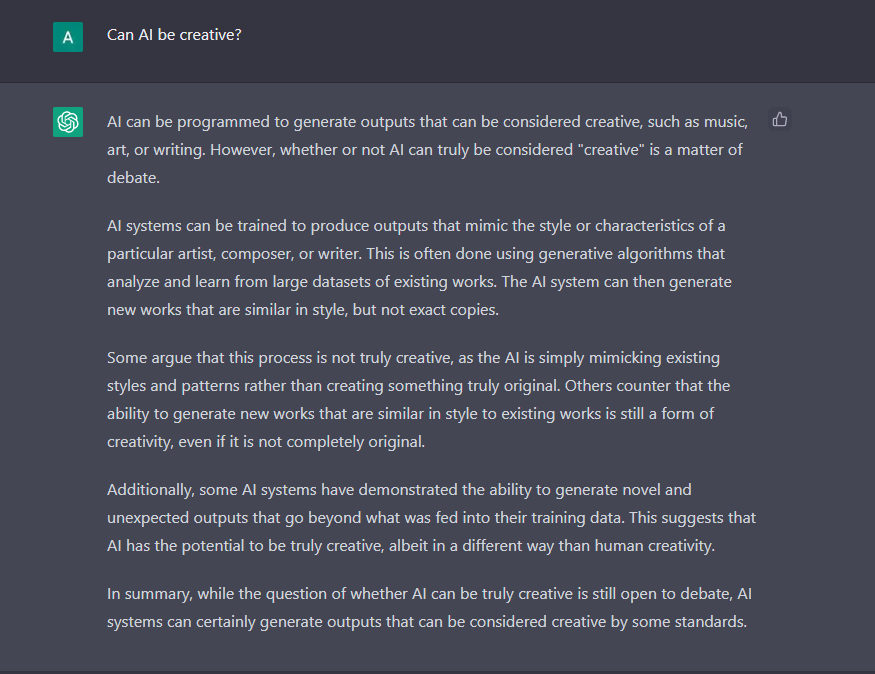Click the paragraph starting "In summary, while"
The image size is (875, 674).
pos(430,608)
